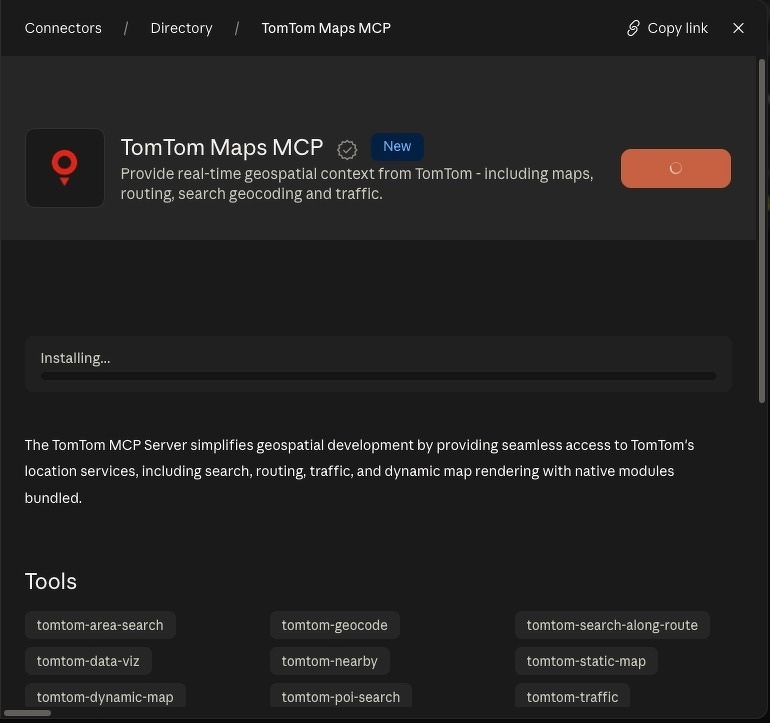Click the Installing... status text
The width and height of the screenshot is (770, 723).
pos(75,358)
